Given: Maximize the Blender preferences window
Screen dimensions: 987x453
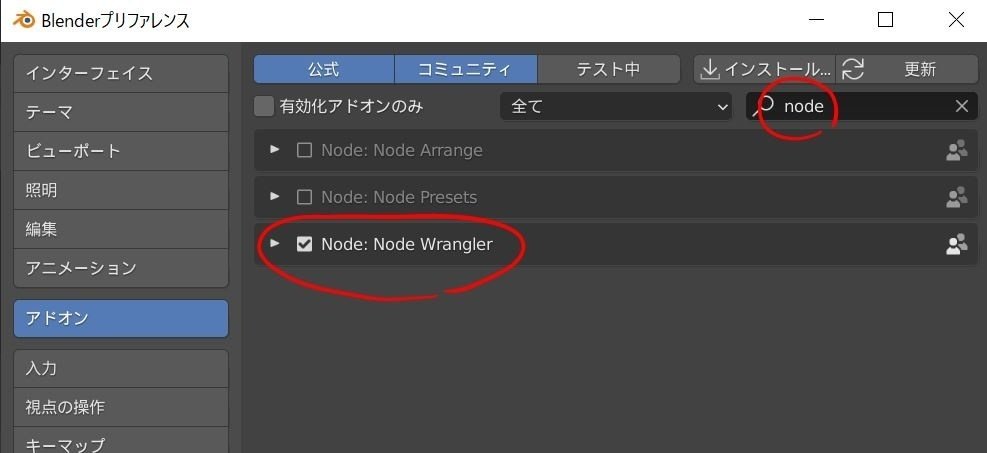Looking at the screenshot, I should point(886,20).
